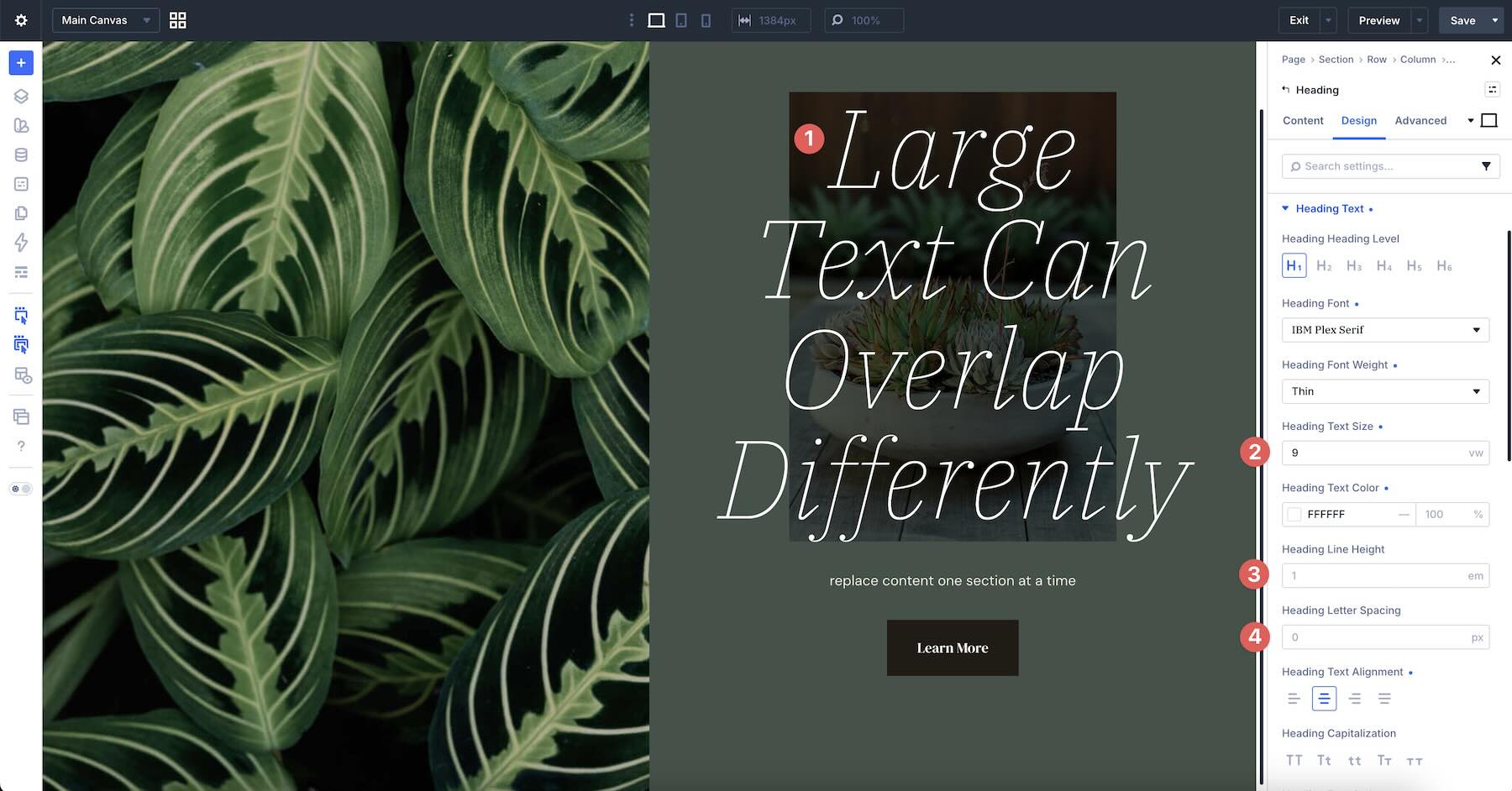Viewport: 1512px width, 791px height.
Task: Set capitalization to all uppercase TT
Action: [x=1294, y=760]
